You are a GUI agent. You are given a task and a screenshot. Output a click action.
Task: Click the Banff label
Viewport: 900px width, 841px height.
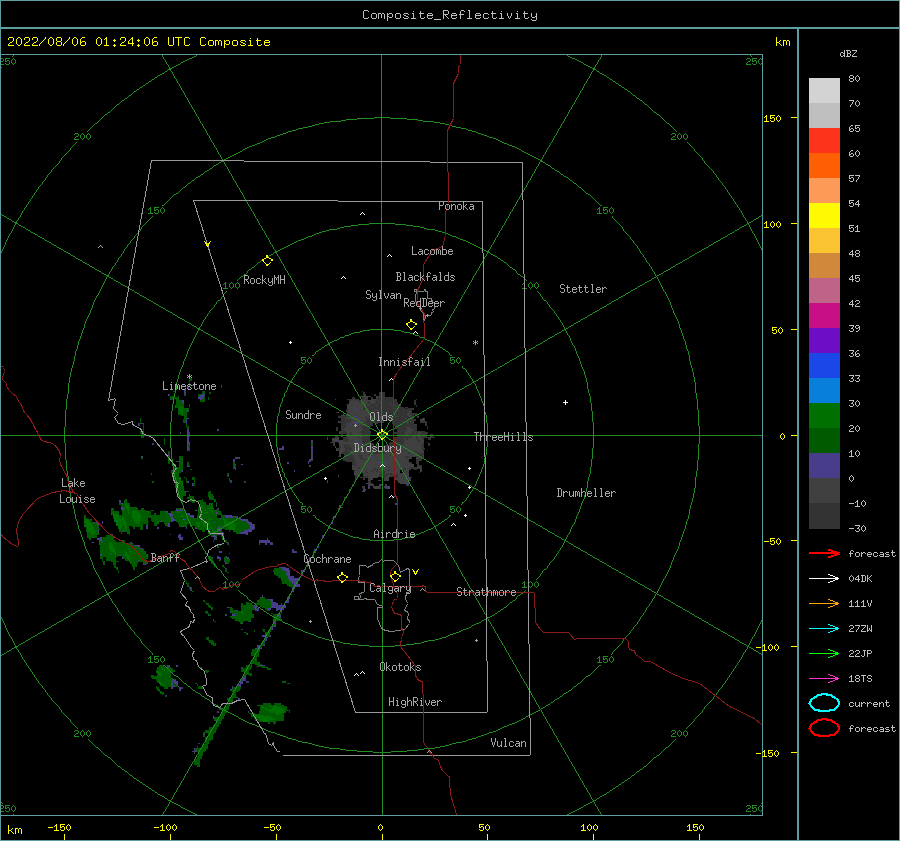(x=165, y=557)
